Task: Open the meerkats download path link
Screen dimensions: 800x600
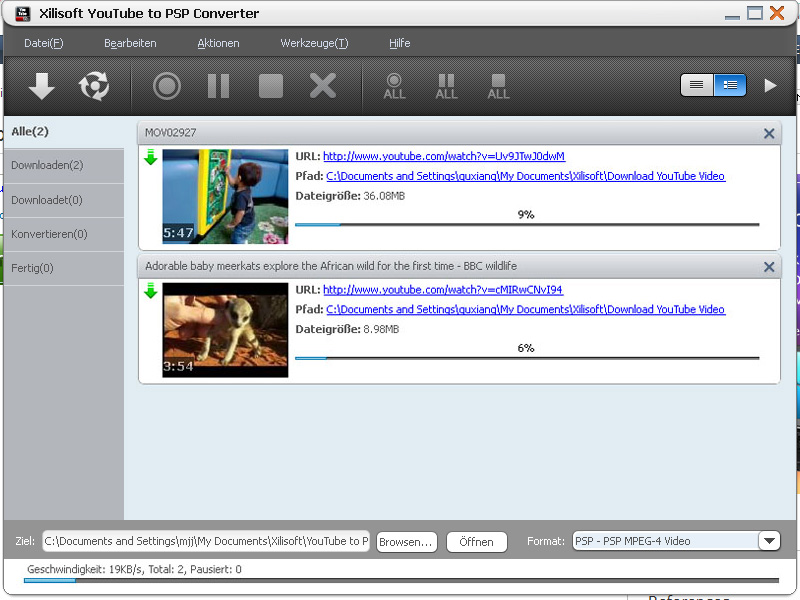Action: tap(526, 309)
